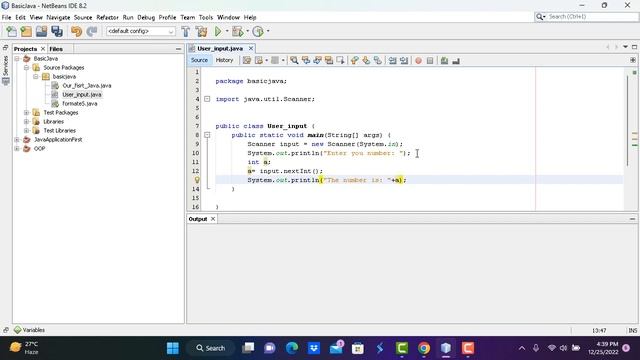Collapse the basicjava package node

coord(36,76)
